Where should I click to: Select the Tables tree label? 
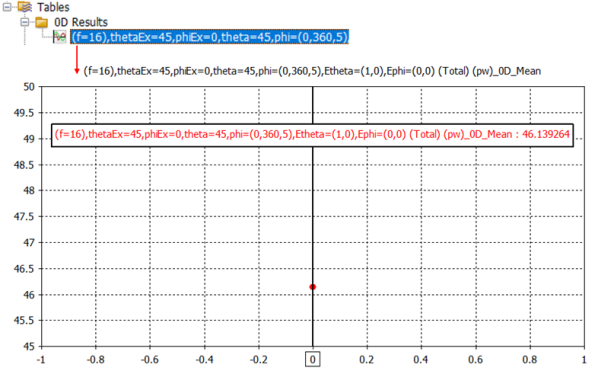click(x=53, y=7)
